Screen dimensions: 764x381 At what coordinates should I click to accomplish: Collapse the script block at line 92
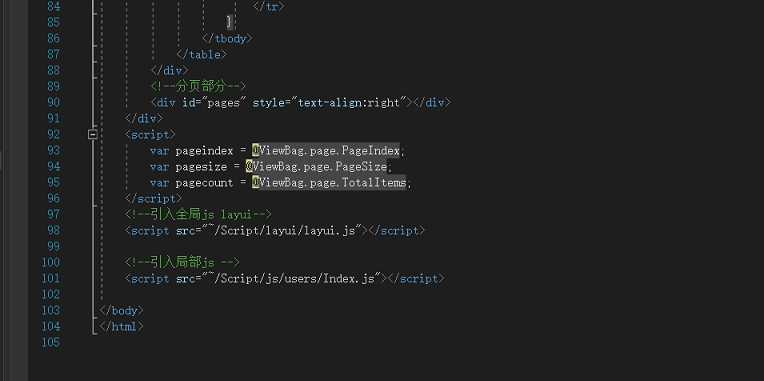pos(93,134)
